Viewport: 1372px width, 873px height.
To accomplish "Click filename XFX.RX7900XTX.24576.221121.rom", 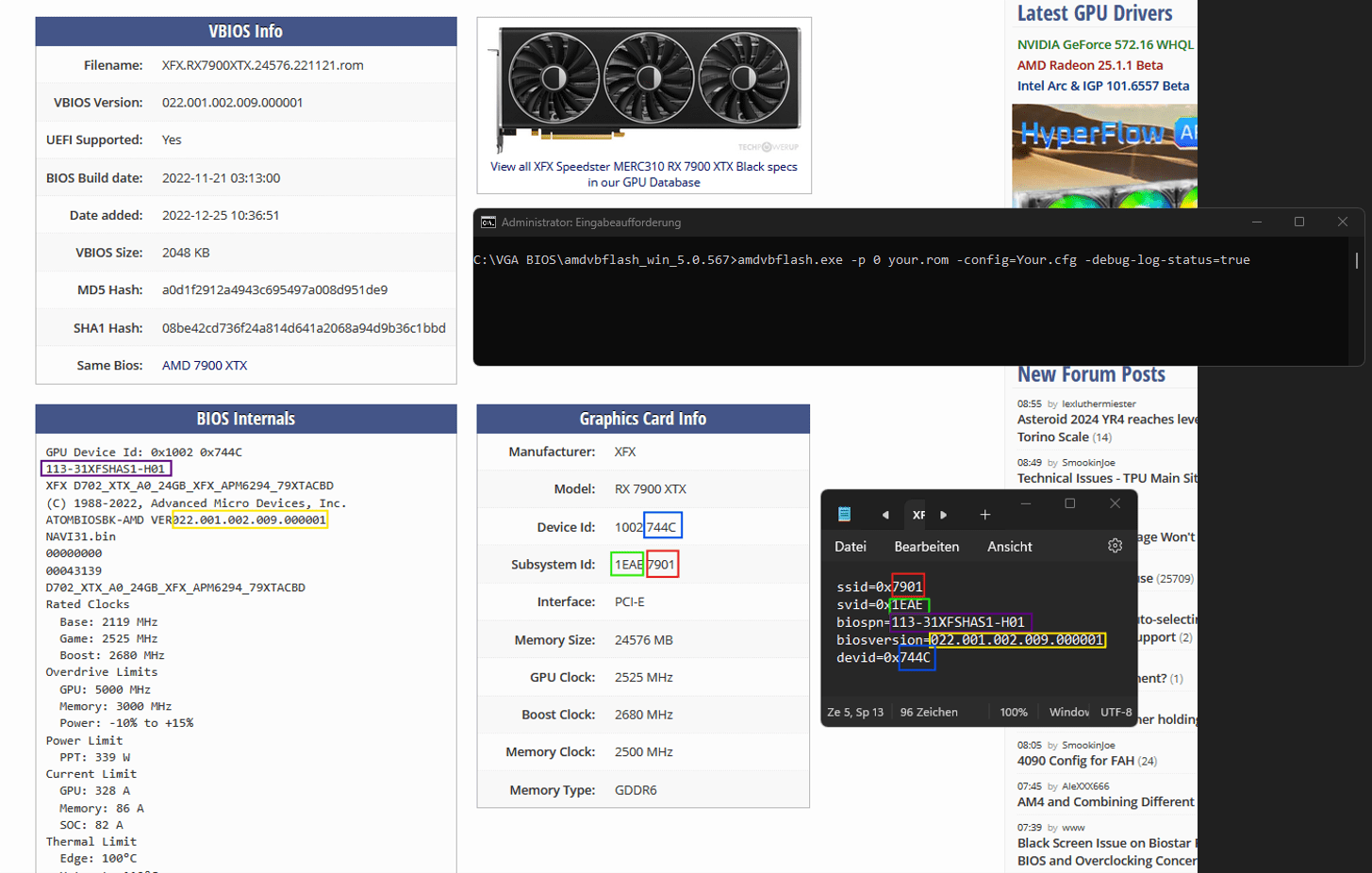I will click(x=262, y=65).
